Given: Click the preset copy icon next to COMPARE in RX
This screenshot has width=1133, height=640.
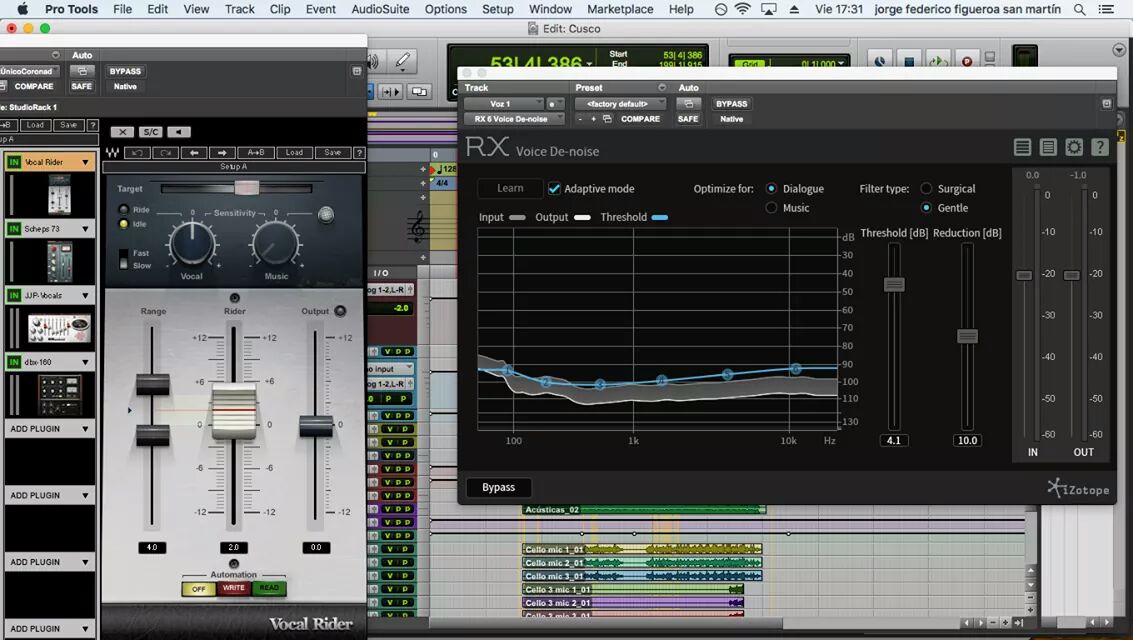Looking at the screenshot, I should click(608, 118).
